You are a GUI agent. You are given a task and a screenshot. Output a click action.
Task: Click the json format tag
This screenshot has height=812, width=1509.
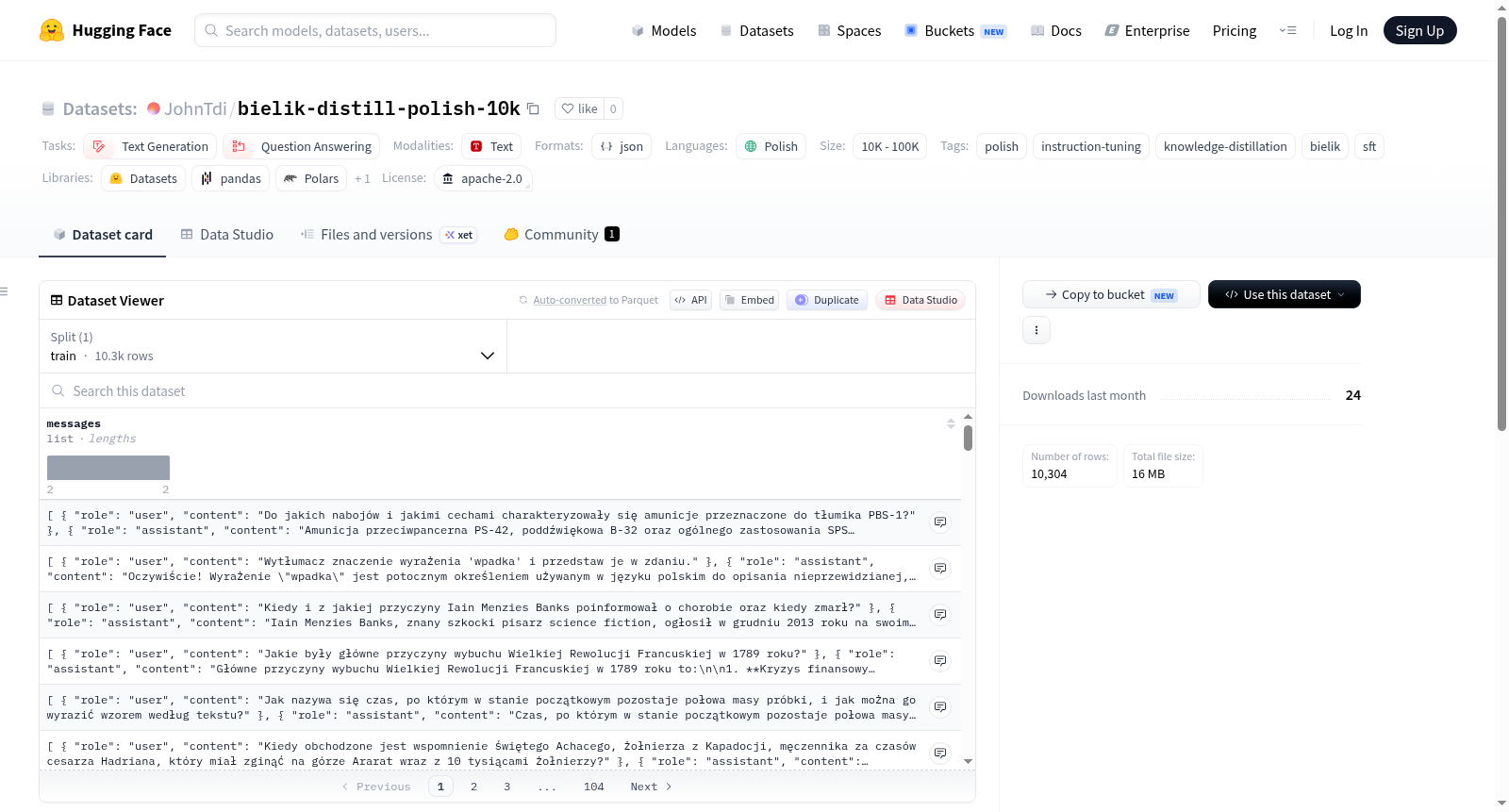[x=622, y=146]
